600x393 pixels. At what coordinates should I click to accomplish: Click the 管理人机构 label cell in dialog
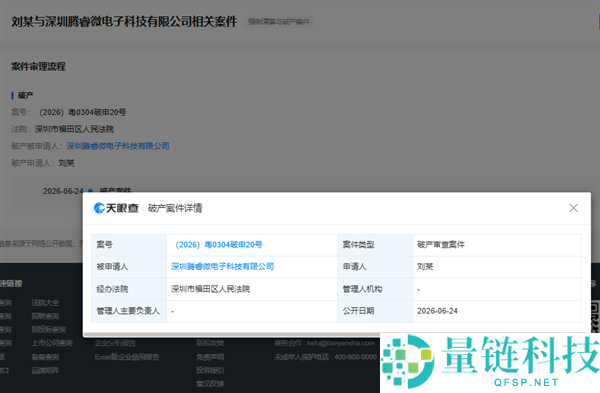point(375,289)
